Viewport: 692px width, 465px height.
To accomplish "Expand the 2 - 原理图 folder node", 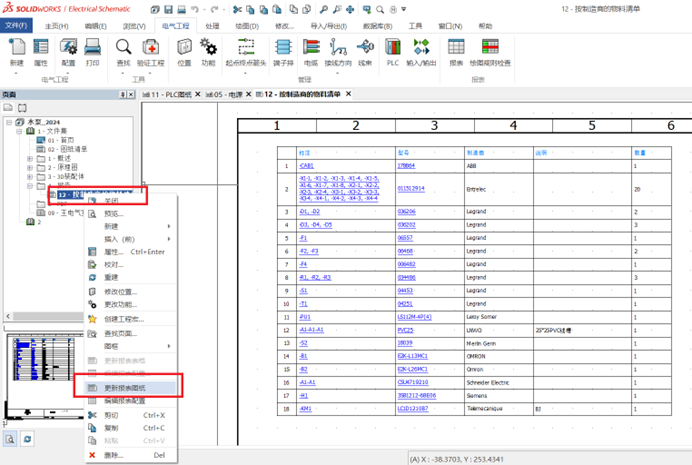I will (x=30, y=167).
